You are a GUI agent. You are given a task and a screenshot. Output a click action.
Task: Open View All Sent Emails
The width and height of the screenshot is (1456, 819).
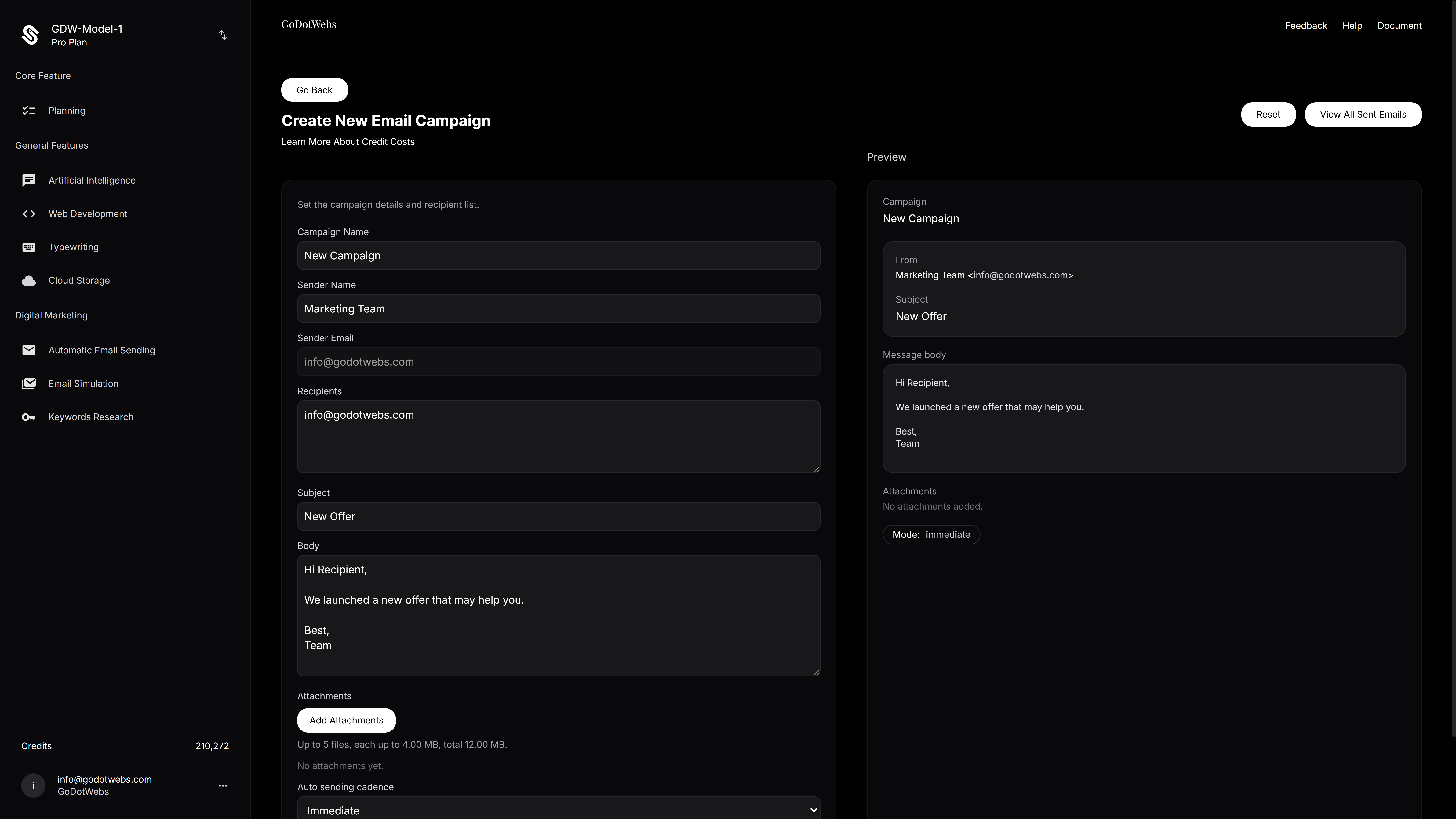[1363, 114]
